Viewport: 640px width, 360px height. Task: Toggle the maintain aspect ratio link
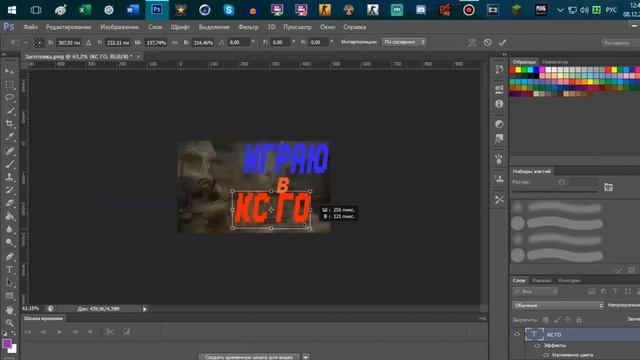pyautogui.click(x=175, y=42)
